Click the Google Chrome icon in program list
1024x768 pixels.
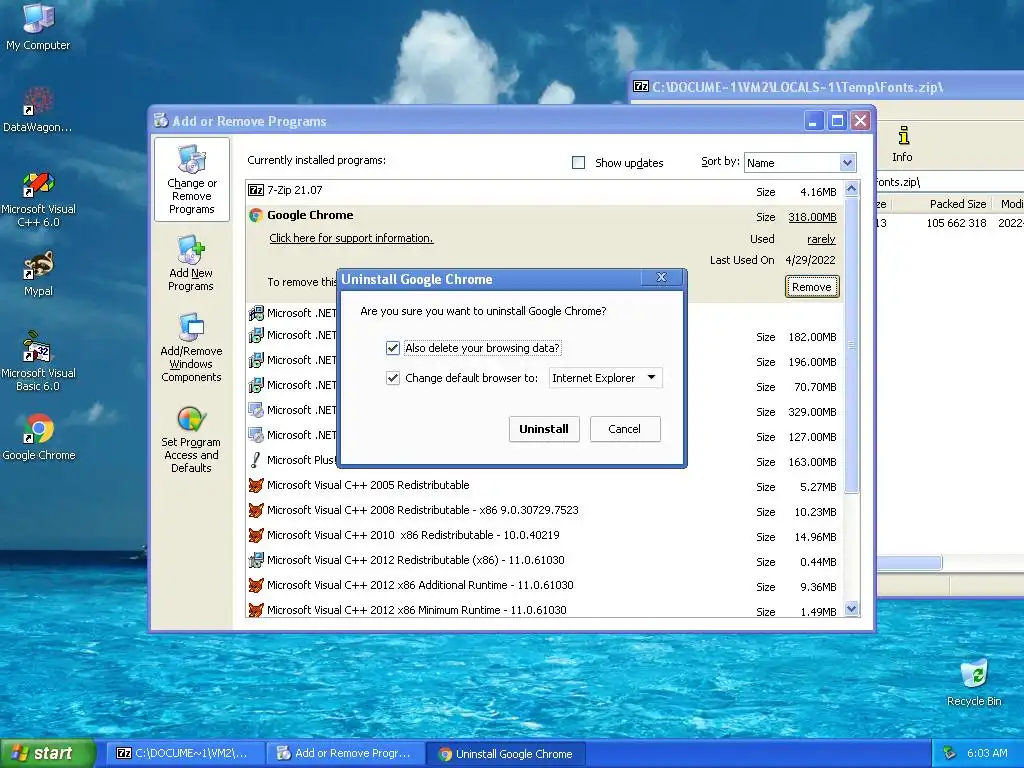click(256, 215)
